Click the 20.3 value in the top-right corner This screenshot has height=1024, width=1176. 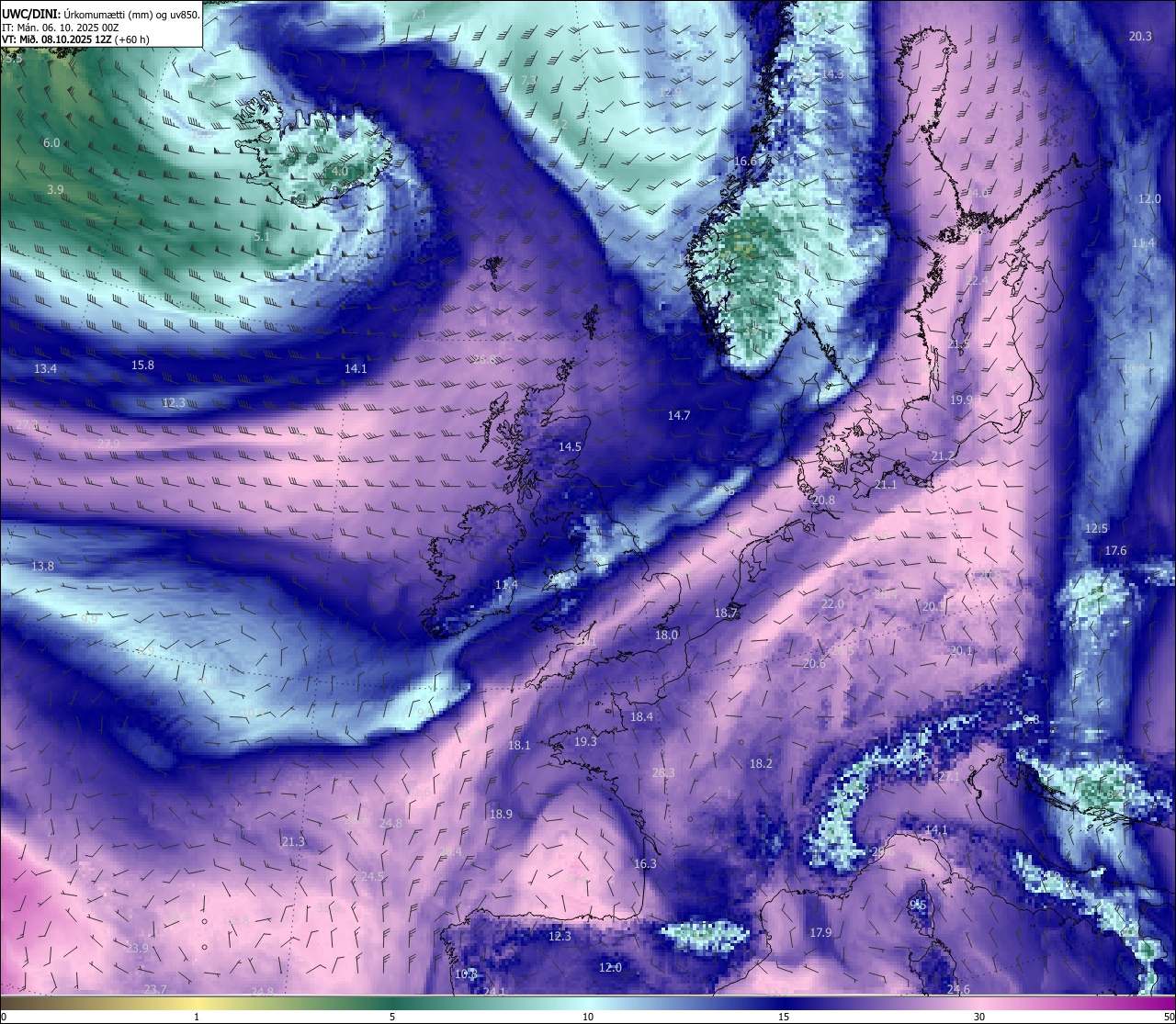(x=1140, y=37)
